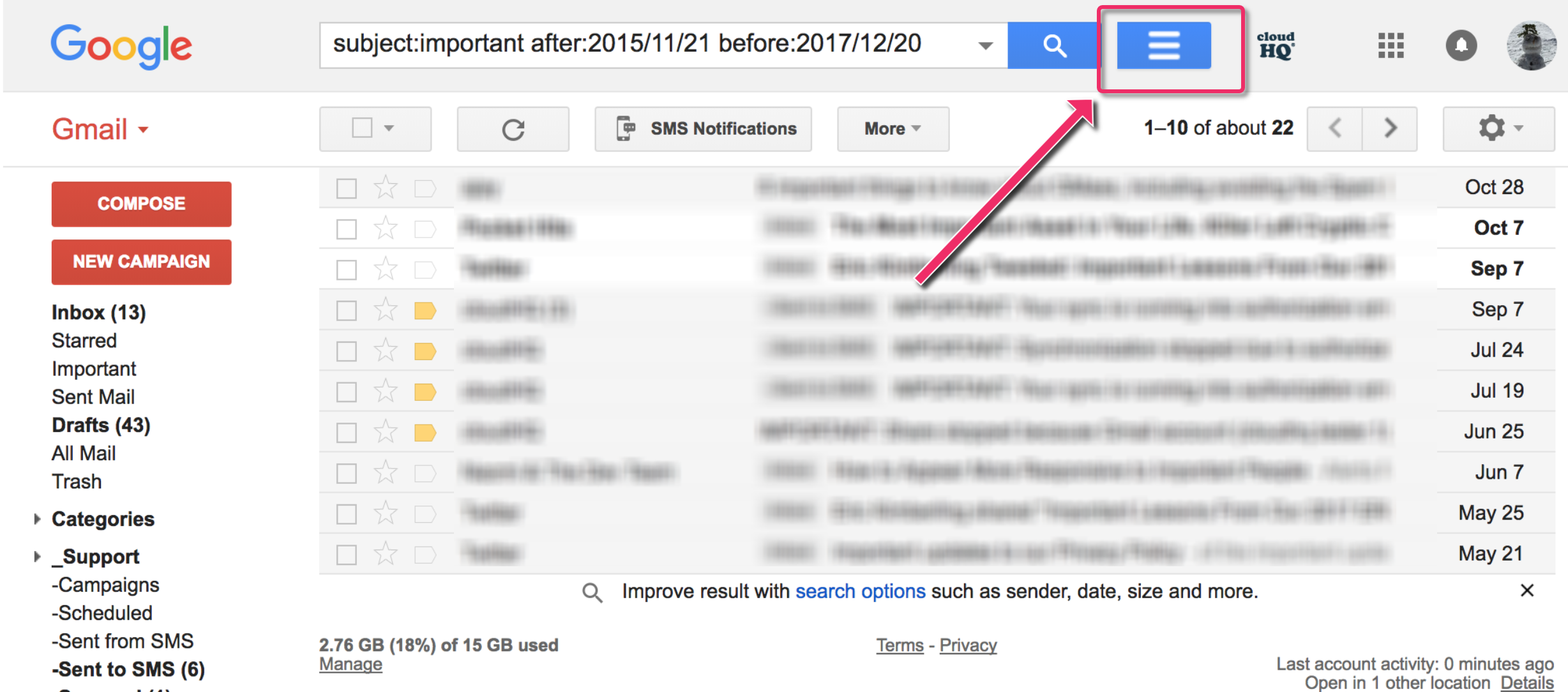
Task: Select the Jun 25 email checkbox
Action: pos(346,432)
